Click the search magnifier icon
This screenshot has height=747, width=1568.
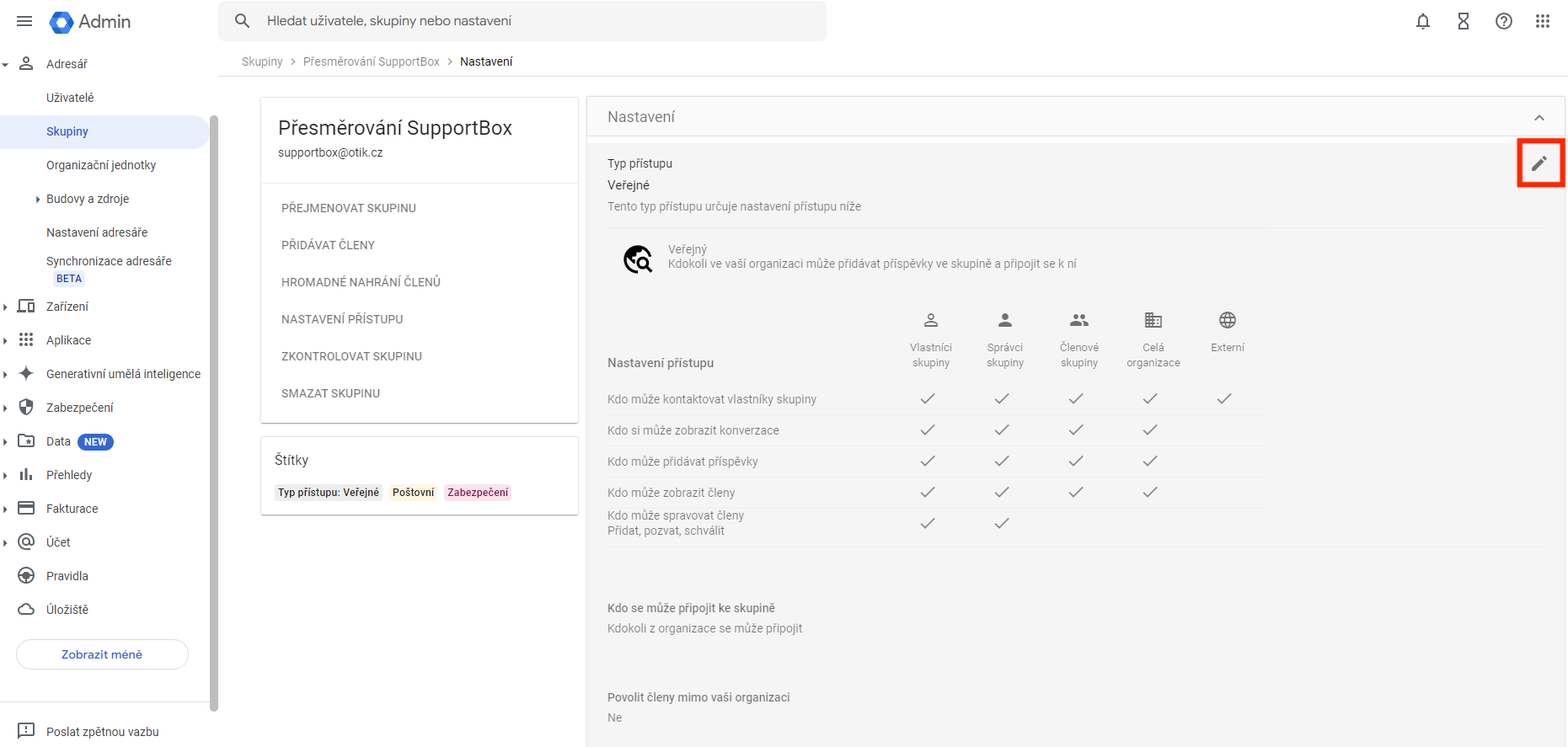click(x=243, y=21)
